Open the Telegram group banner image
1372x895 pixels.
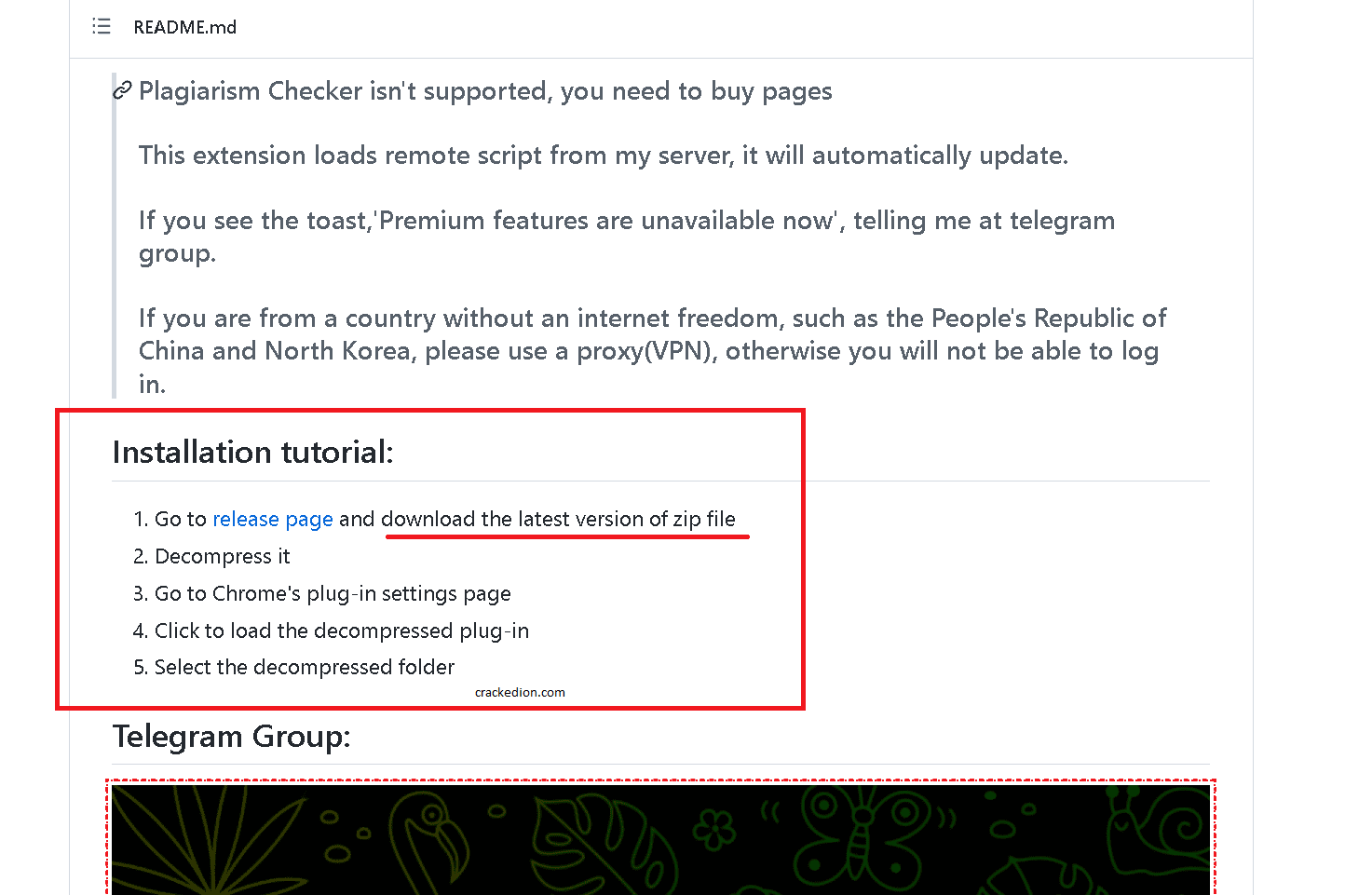pyautogui.click(x=660, y=839)
